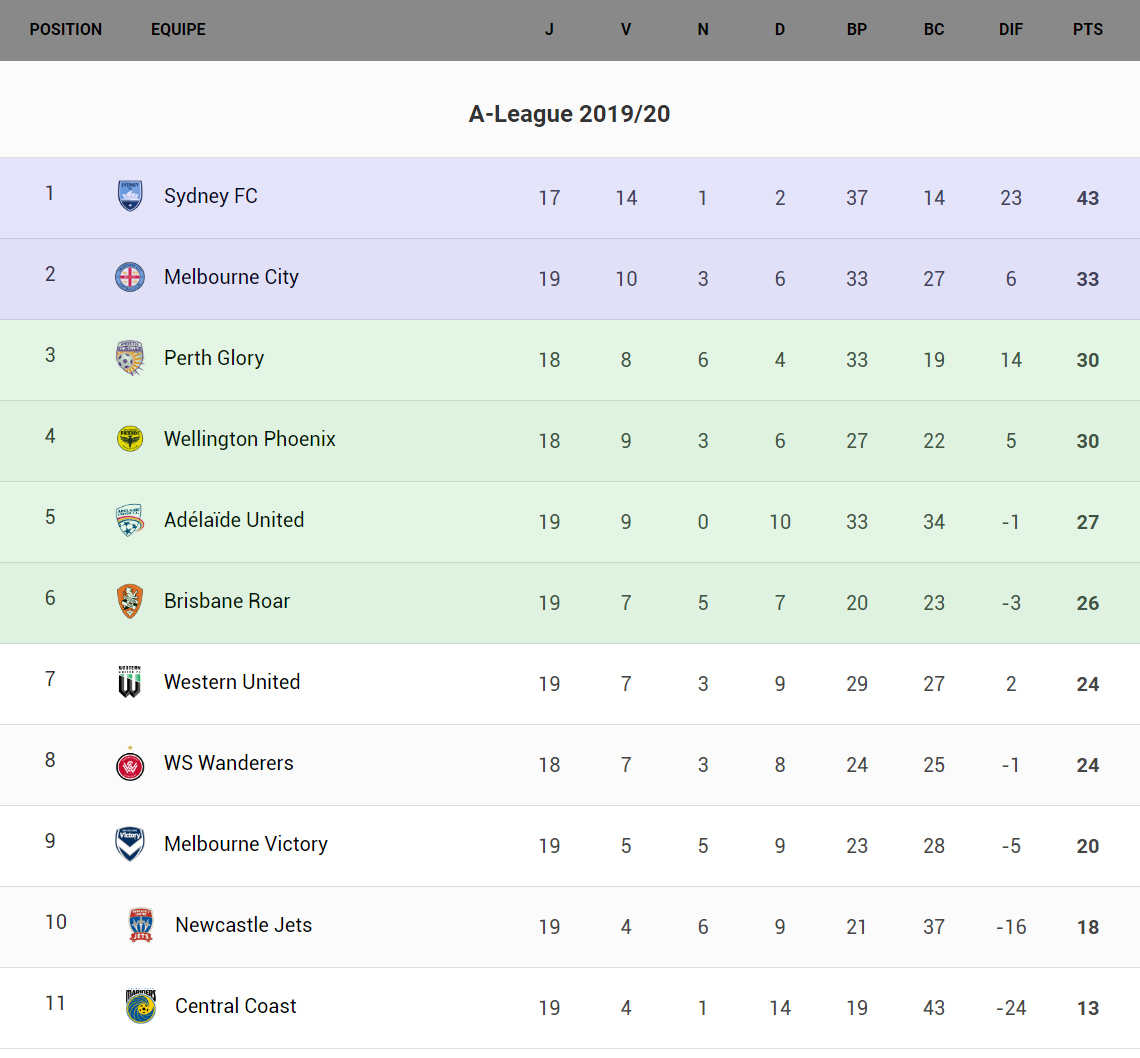Click the A-League 2019/20 title
1140x1058 pixels.
569,114
